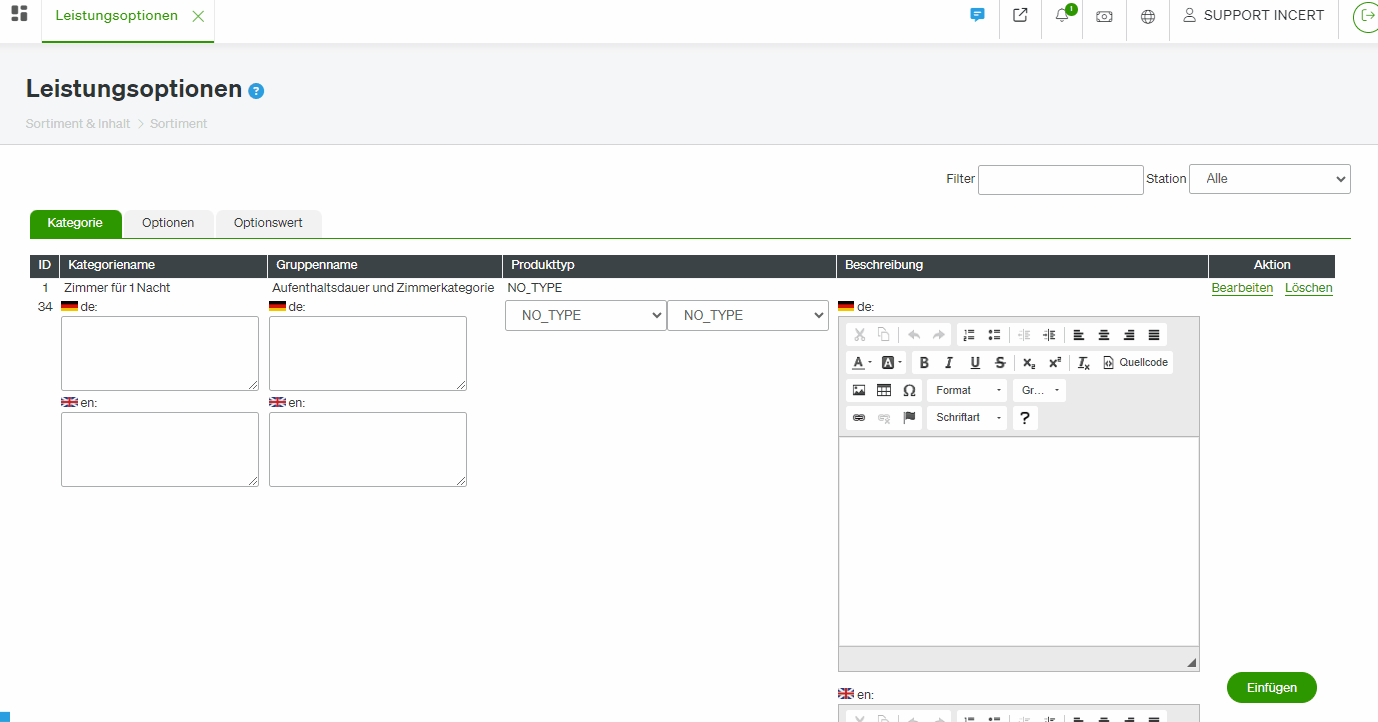Click 'Aufenthaltsdauer und Zimmerkategorie' cell
Screen dimensions: 1378x722
[x=383, y=288]
